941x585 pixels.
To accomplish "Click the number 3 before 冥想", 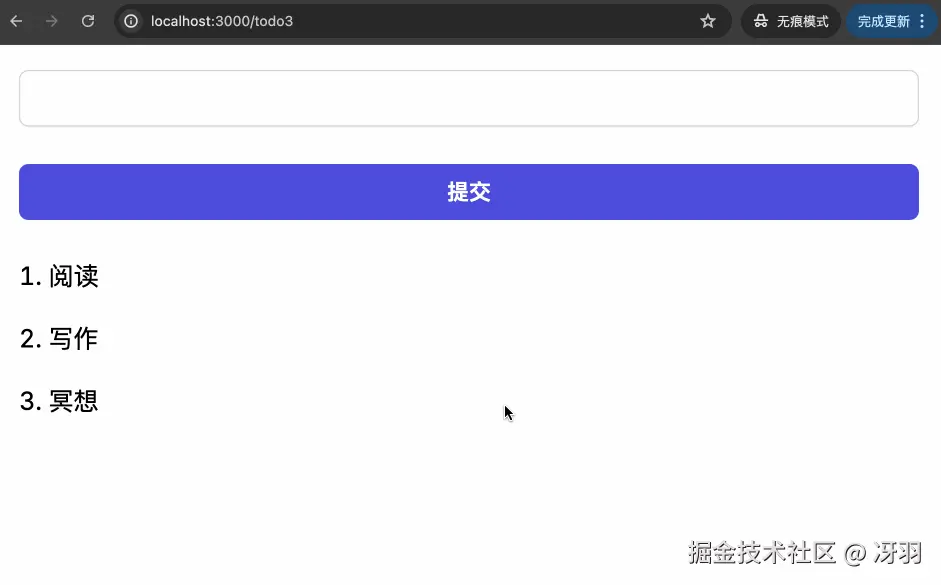I will 26,401.
